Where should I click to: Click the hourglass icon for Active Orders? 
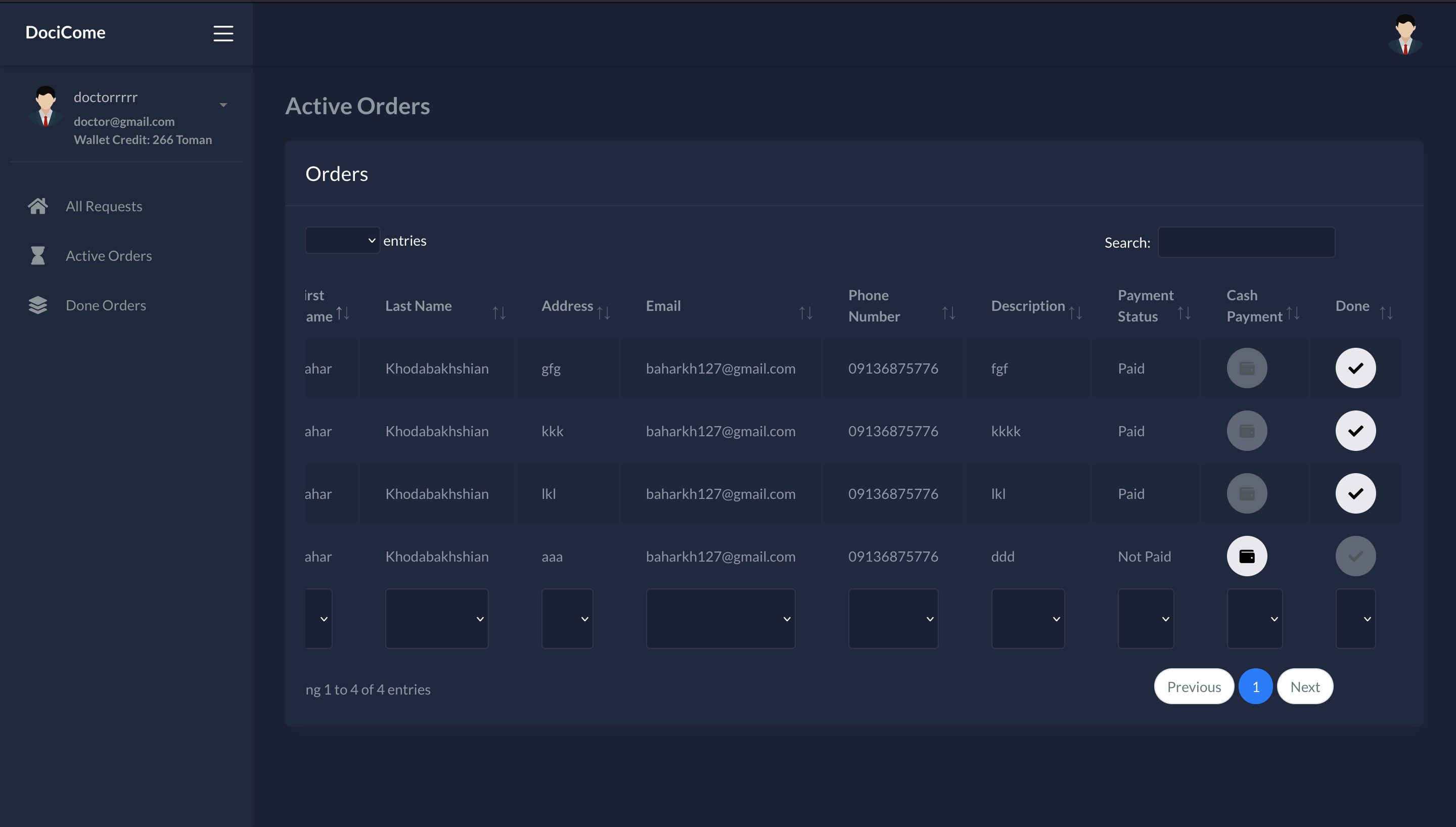[37, 256]
